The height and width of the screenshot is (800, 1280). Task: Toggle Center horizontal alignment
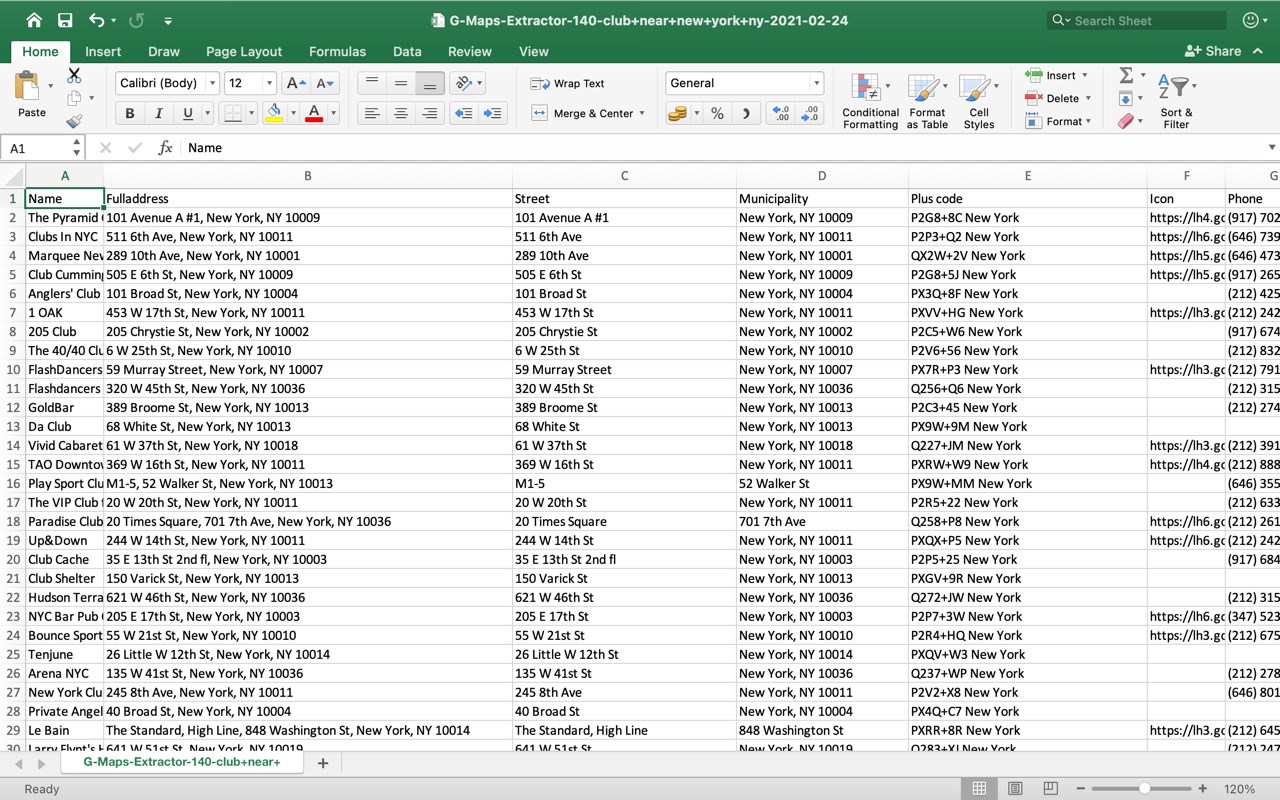pyautogui.click(x=401, y=113)
